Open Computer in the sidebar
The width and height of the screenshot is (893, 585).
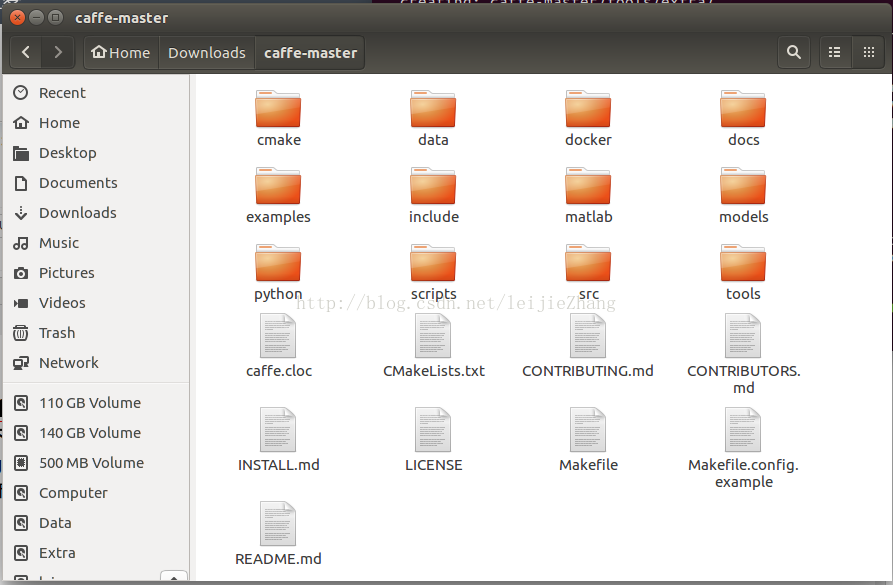pos(96,493)
